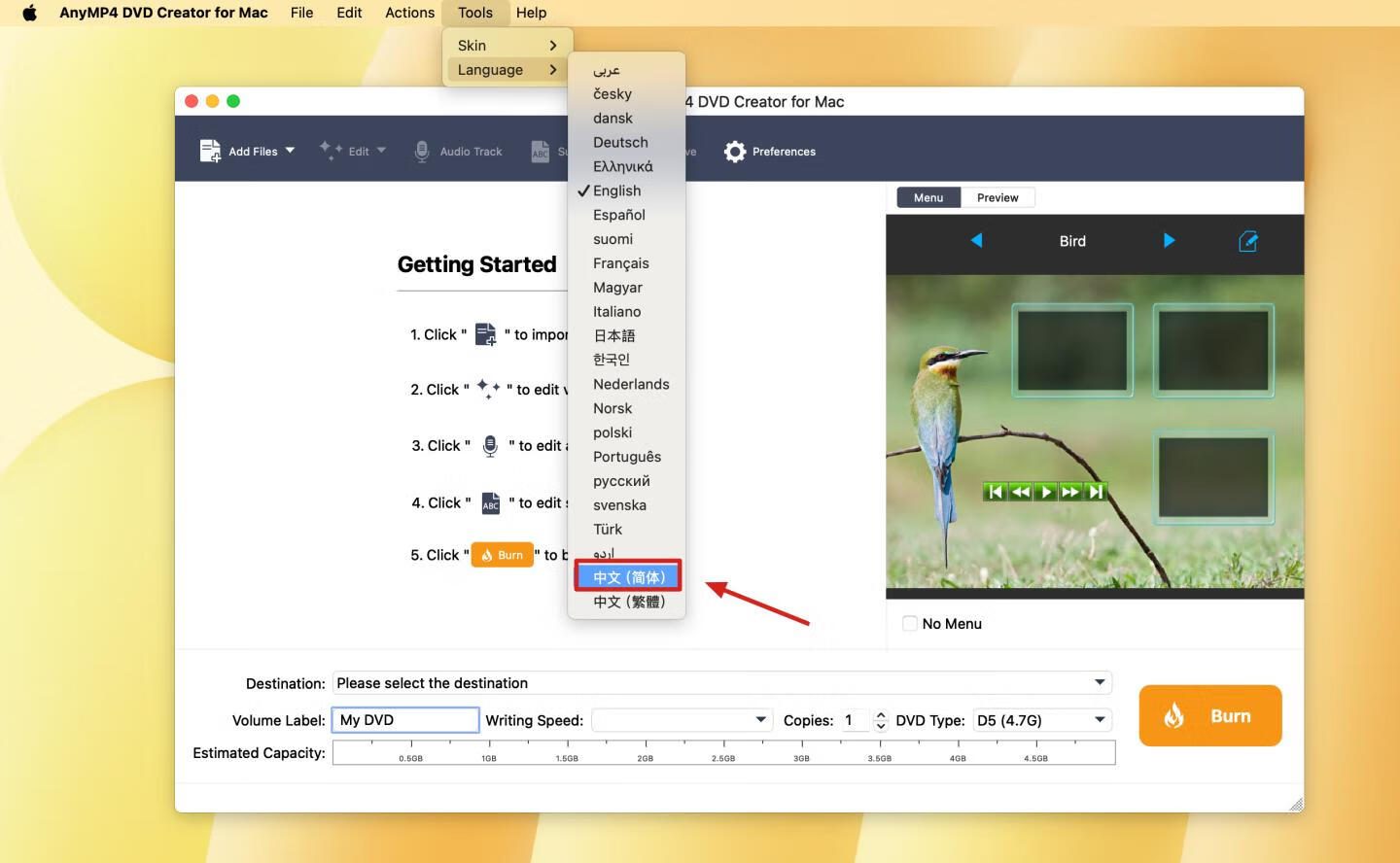Click the large orange Burn button
The image size is (1400, 863).
click(x=1209, y=716)
